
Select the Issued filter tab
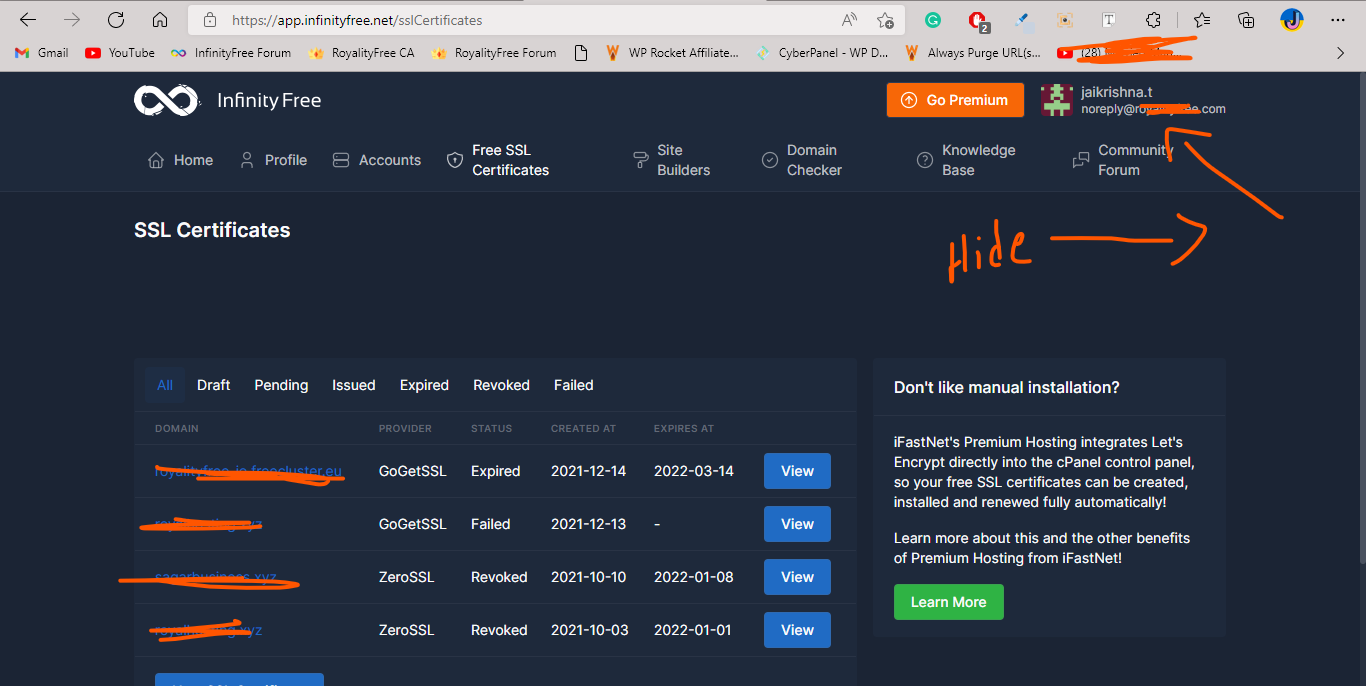pyautogui.click(x=354, y=385)
